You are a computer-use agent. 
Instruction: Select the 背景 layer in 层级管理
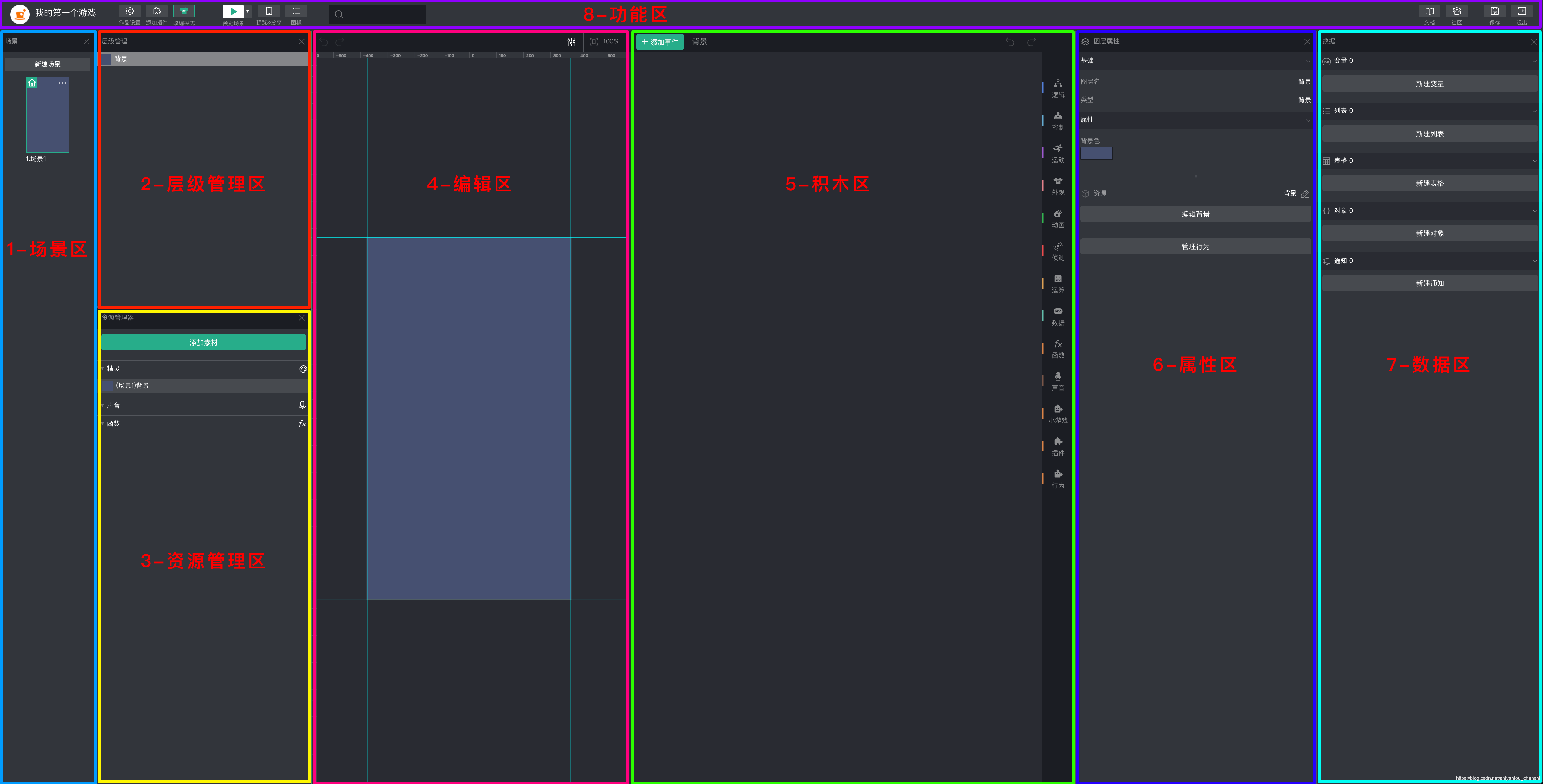click(204, 59)
